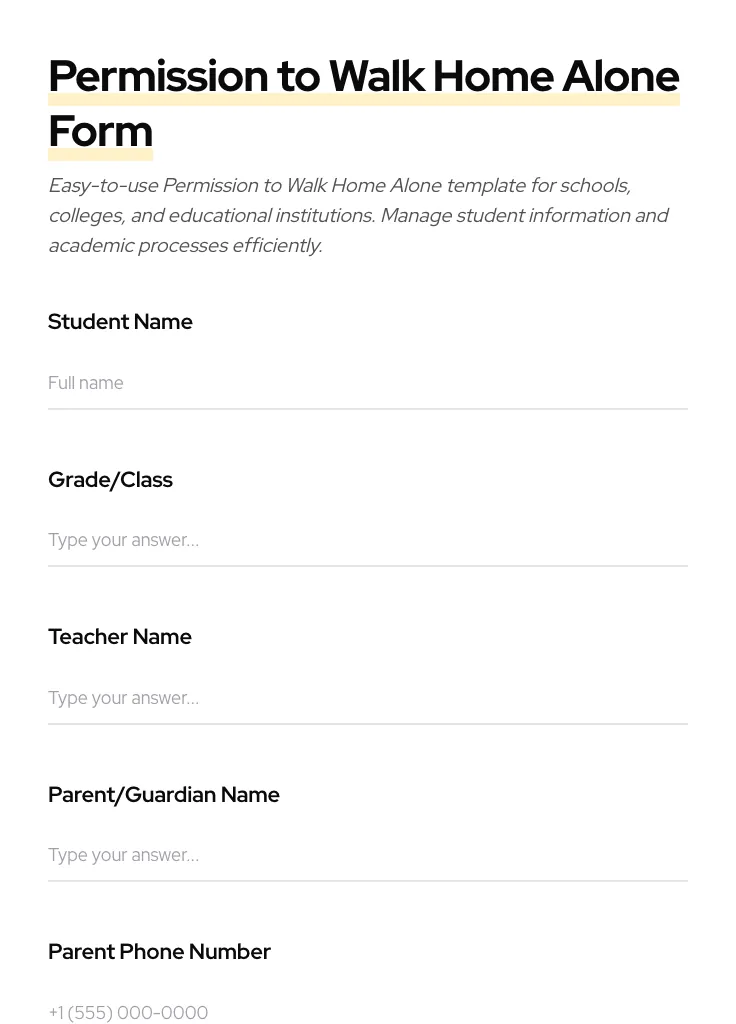
Task: Click "colleges," in the form description
Action: pos(85,216)
